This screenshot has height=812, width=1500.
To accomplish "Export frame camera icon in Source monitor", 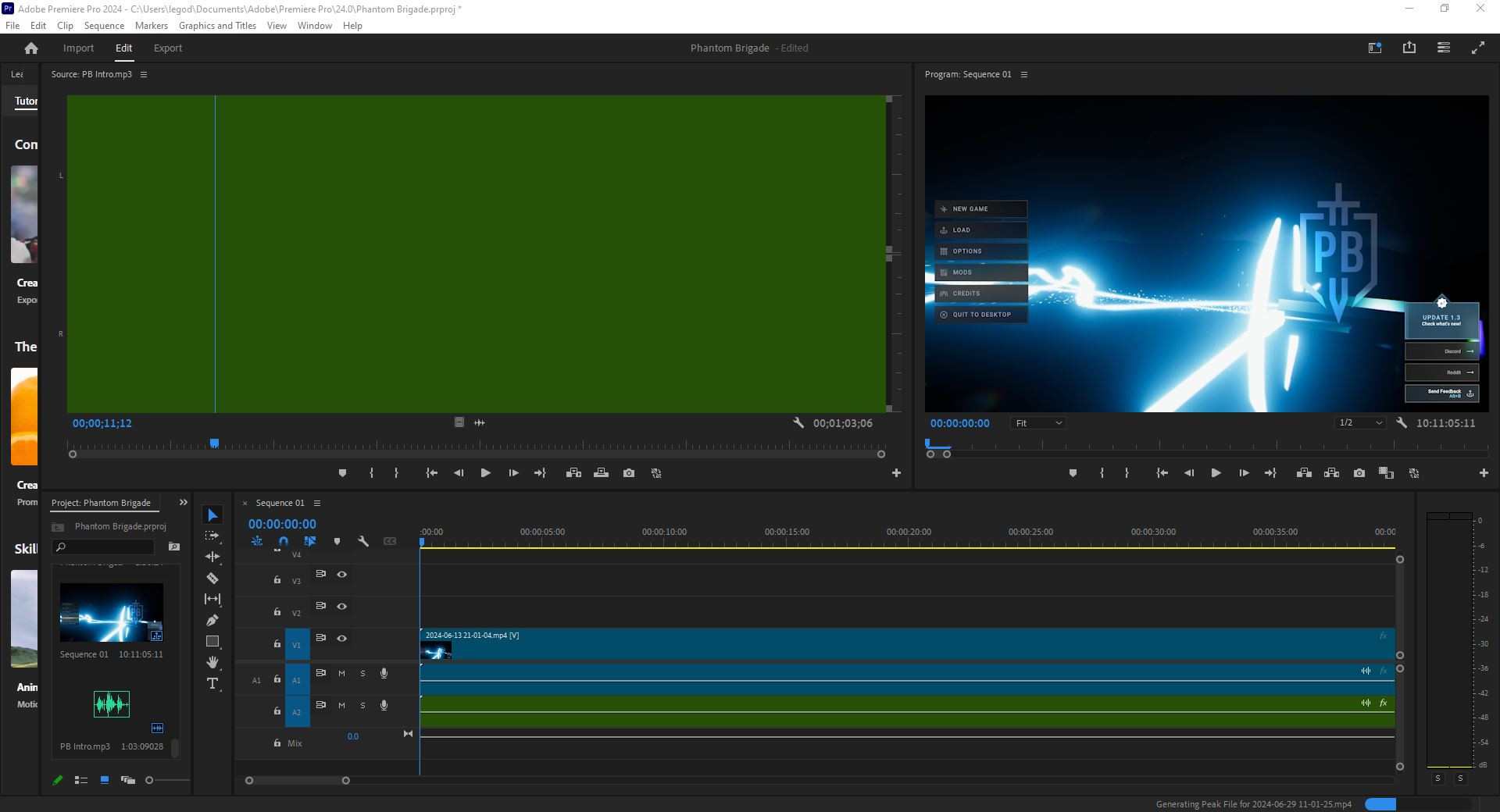I will pos(629,473).
